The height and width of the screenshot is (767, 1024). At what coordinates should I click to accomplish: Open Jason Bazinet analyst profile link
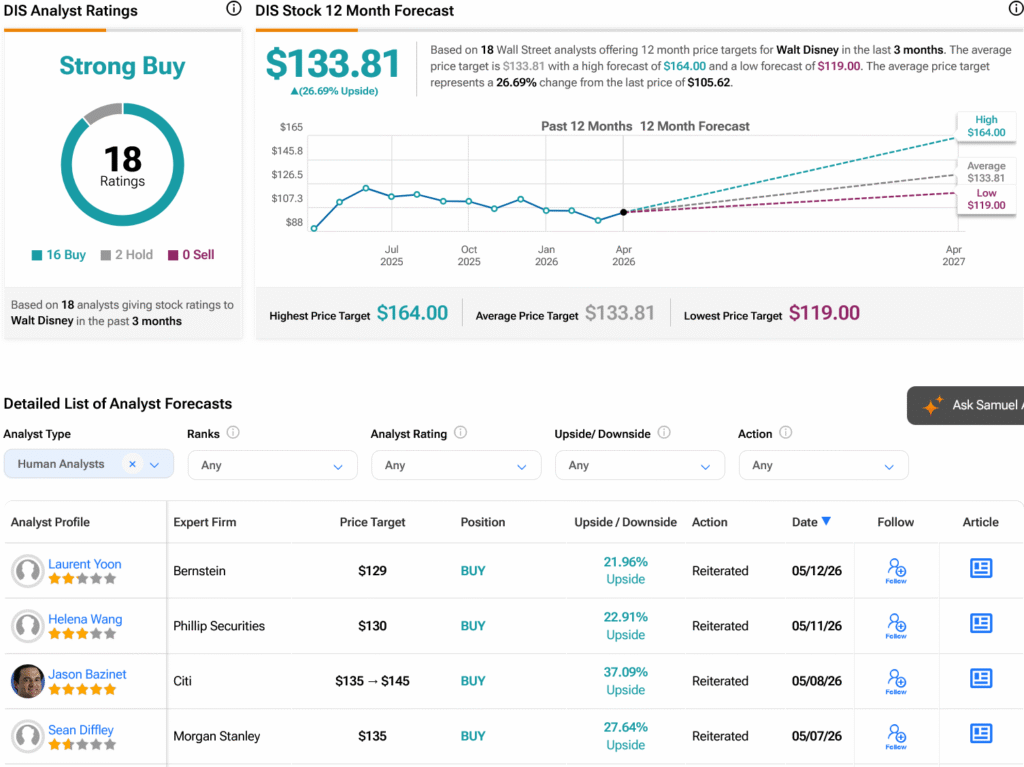tap(87, 674)
